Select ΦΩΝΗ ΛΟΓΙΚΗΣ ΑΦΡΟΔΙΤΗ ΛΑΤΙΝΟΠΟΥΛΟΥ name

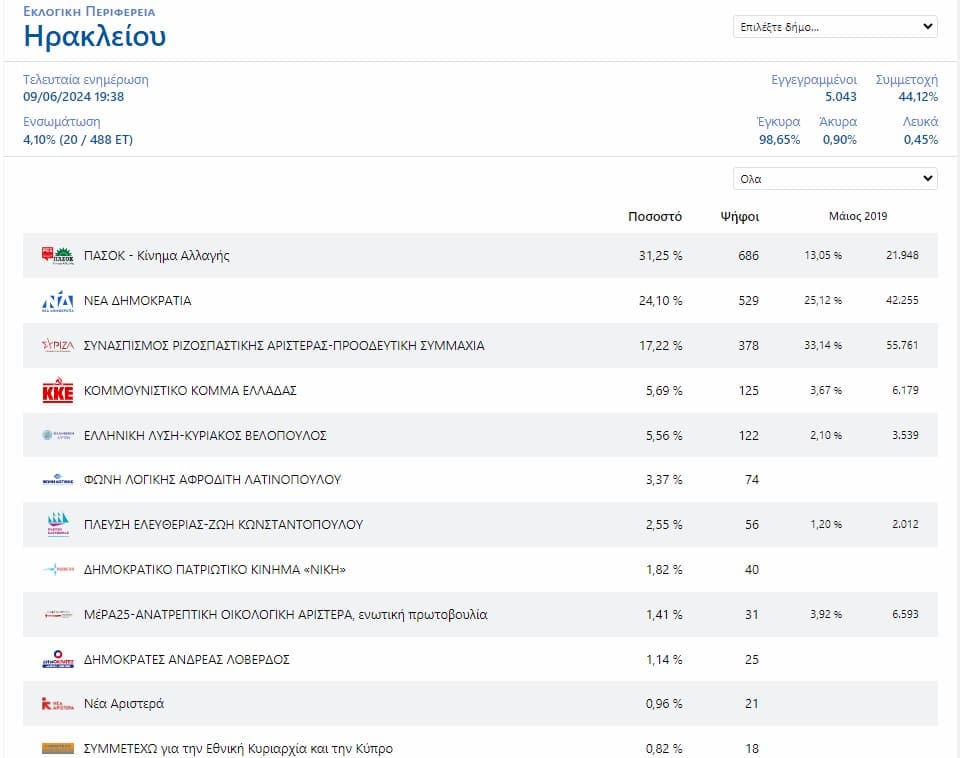coord(212,479)
